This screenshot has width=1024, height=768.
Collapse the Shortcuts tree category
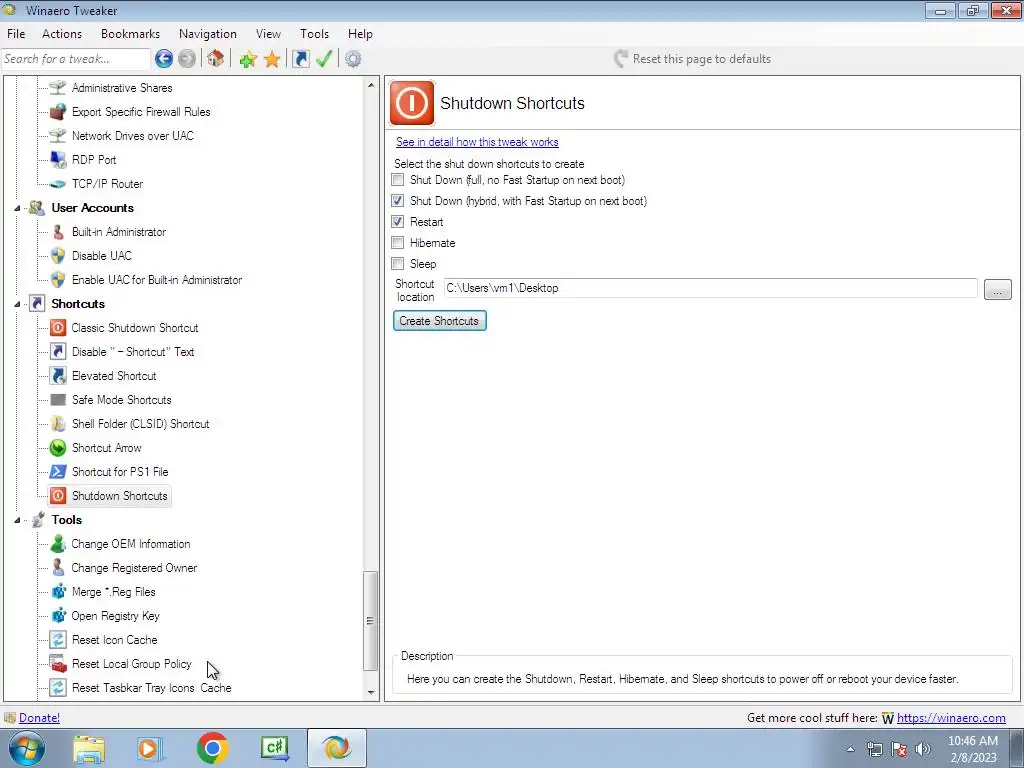pos(18,304)
